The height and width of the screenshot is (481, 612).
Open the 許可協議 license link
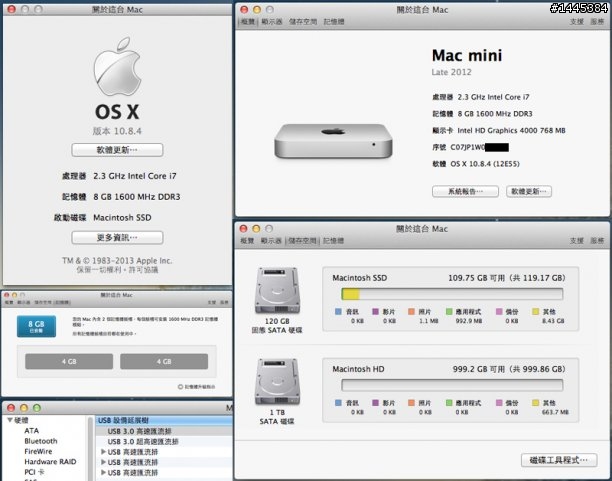(144, 270)
